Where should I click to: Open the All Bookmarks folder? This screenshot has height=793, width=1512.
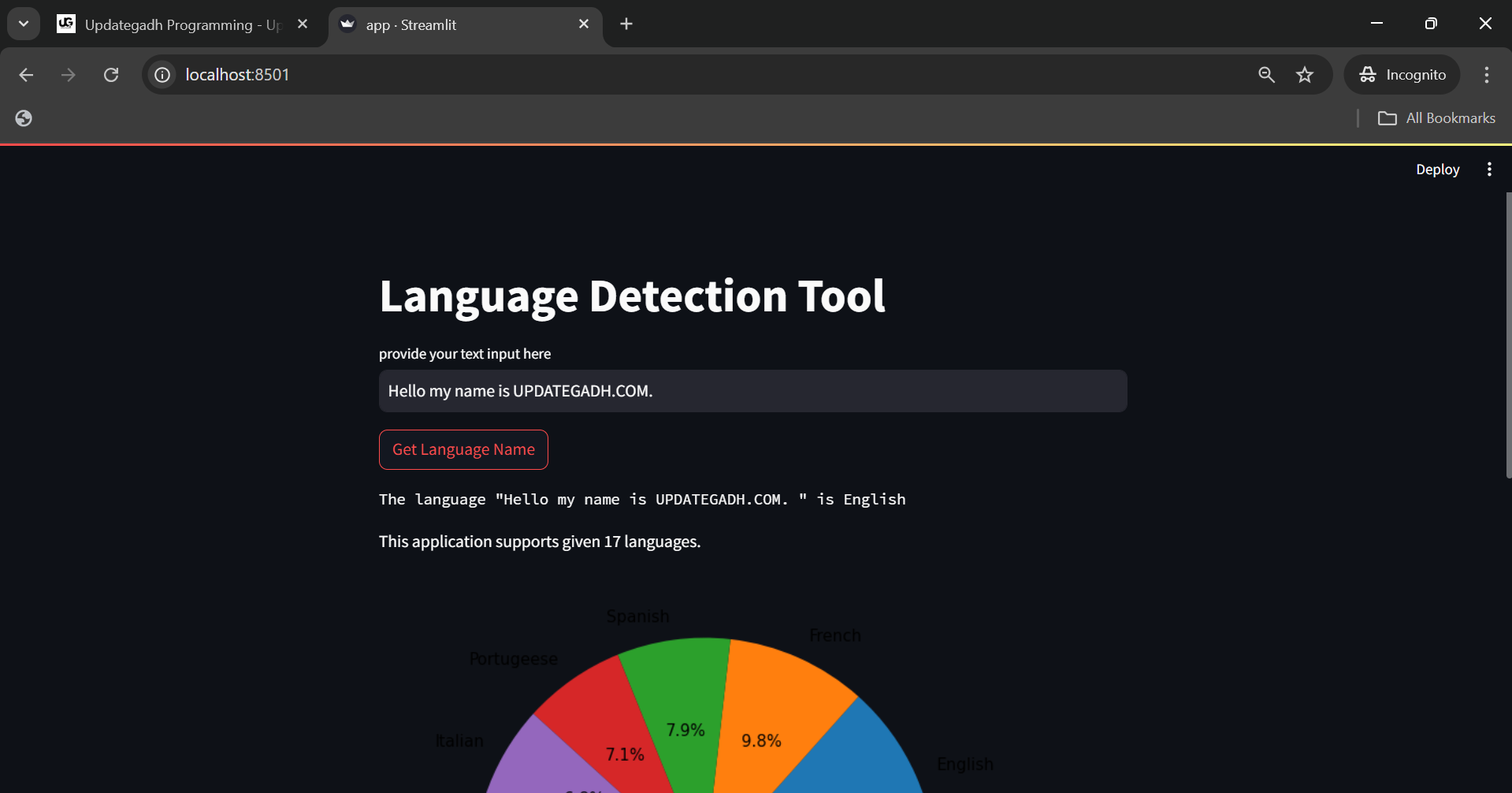coord(1436,118)
